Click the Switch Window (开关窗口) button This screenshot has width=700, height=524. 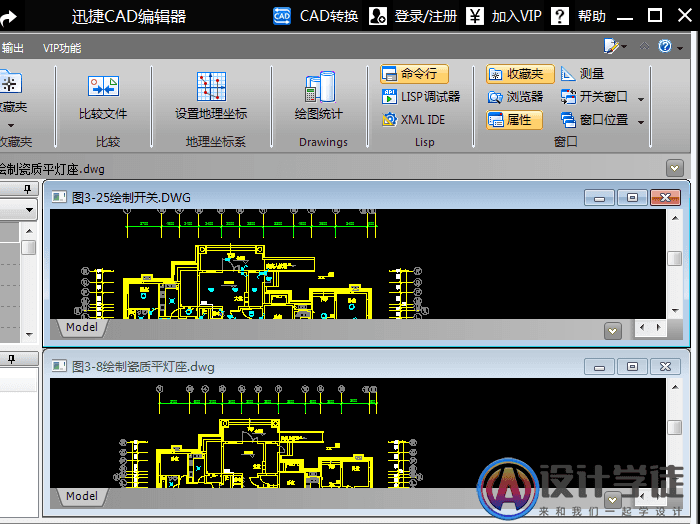594,97
